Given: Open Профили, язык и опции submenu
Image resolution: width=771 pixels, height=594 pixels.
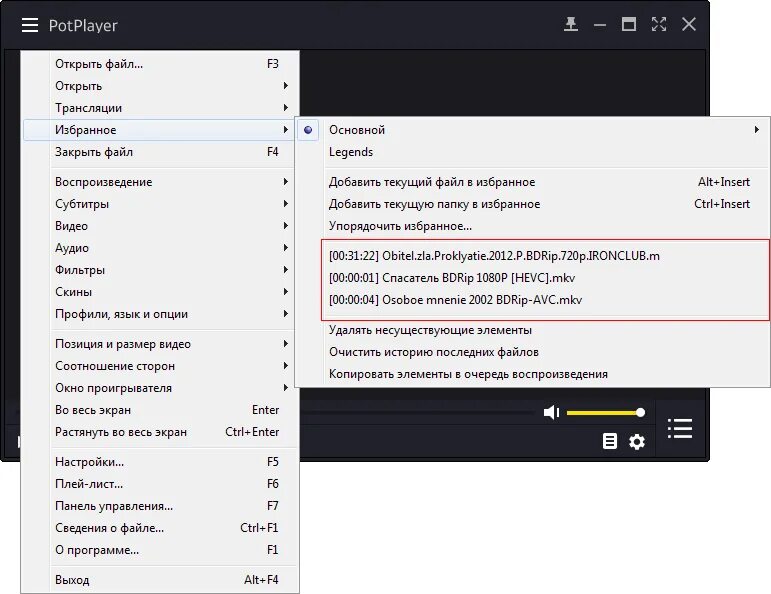Looking at the screenshot, I should (x=161, y=314).
